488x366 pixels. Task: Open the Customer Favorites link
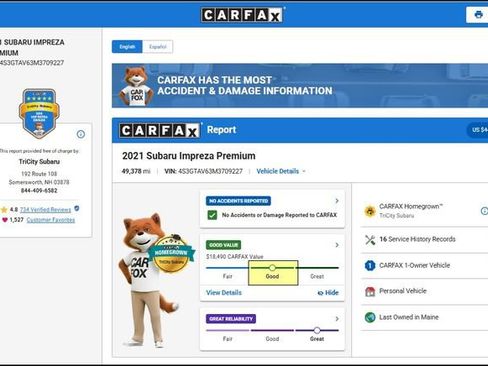[51, 220]
